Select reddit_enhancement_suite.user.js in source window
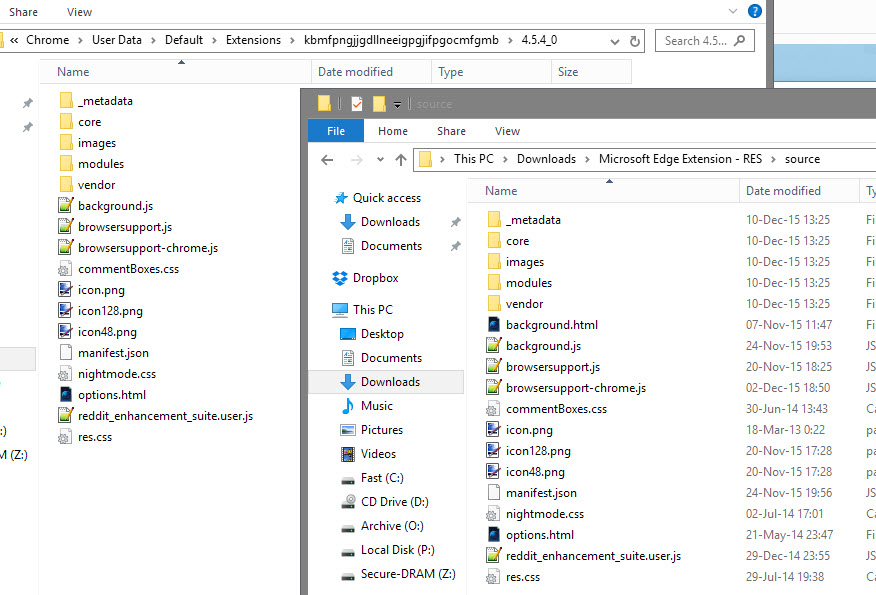876x595 pixels. click(x=584, y=556)
